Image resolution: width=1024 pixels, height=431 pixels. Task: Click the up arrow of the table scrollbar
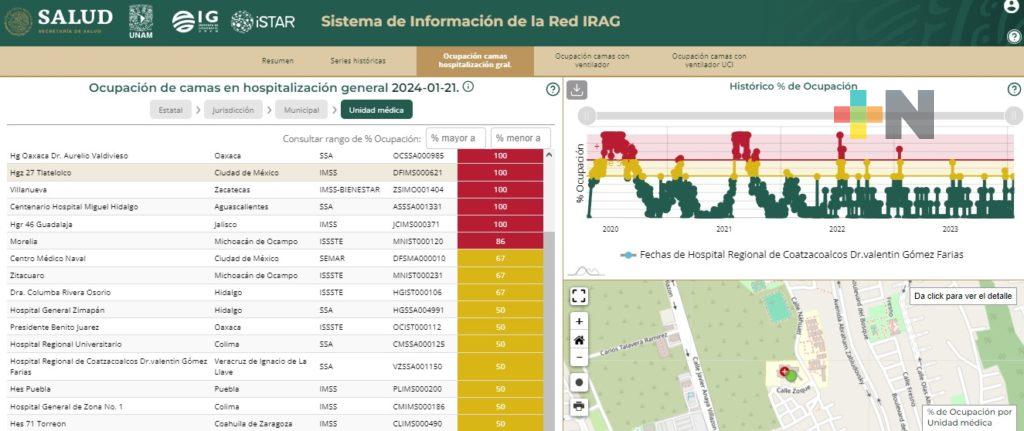point(549,155)
